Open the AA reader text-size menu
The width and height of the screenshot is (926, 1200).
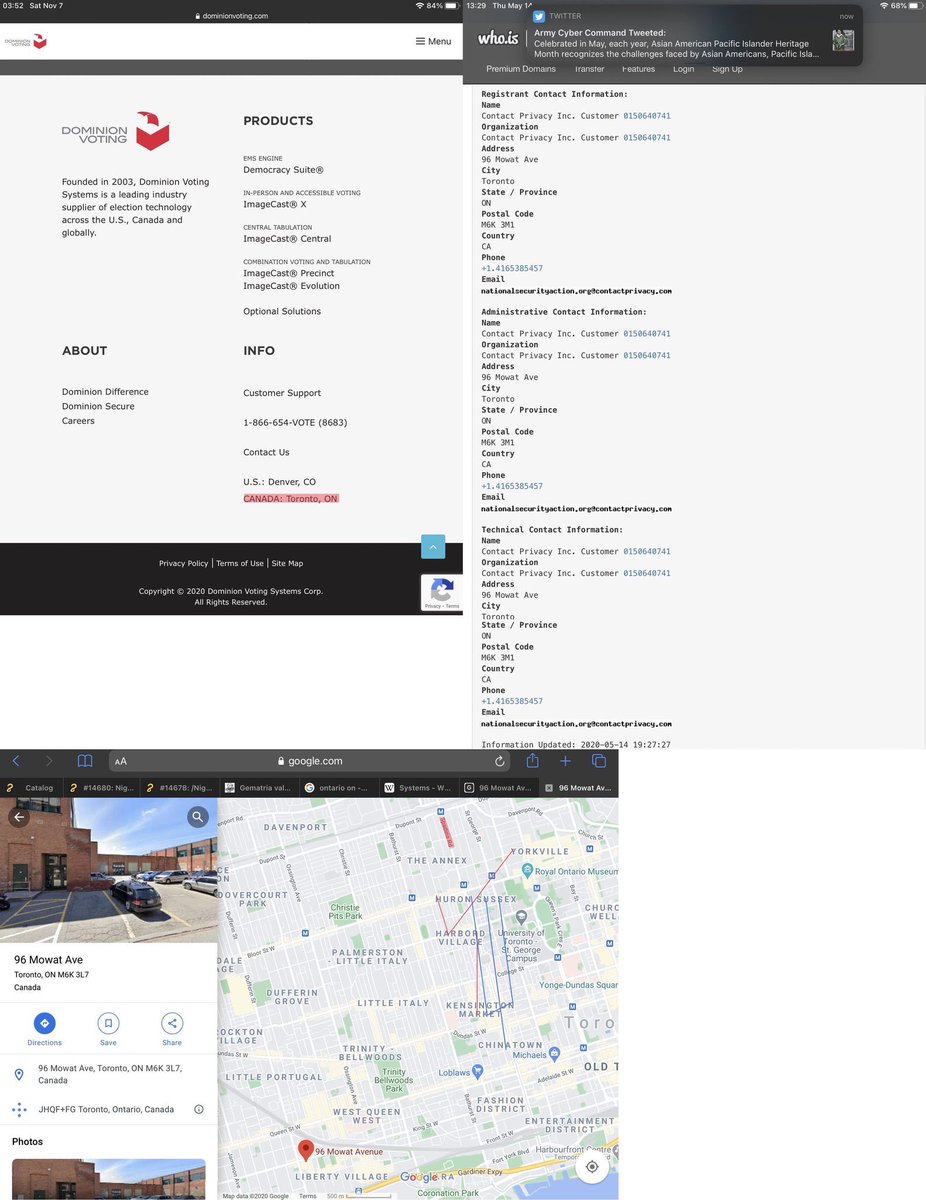pos(121,761)
